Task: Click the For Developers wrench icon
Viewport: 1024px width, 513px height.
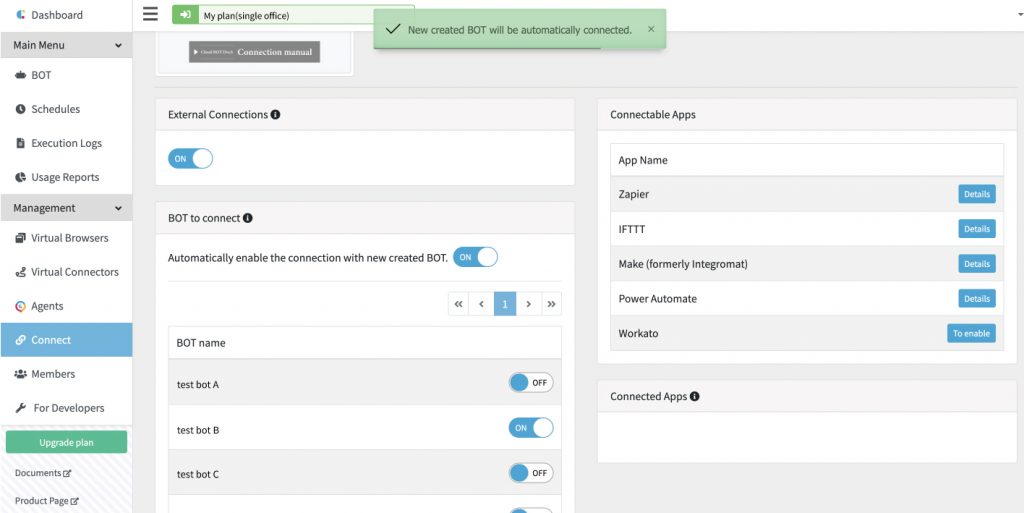Action: point(21,408)
